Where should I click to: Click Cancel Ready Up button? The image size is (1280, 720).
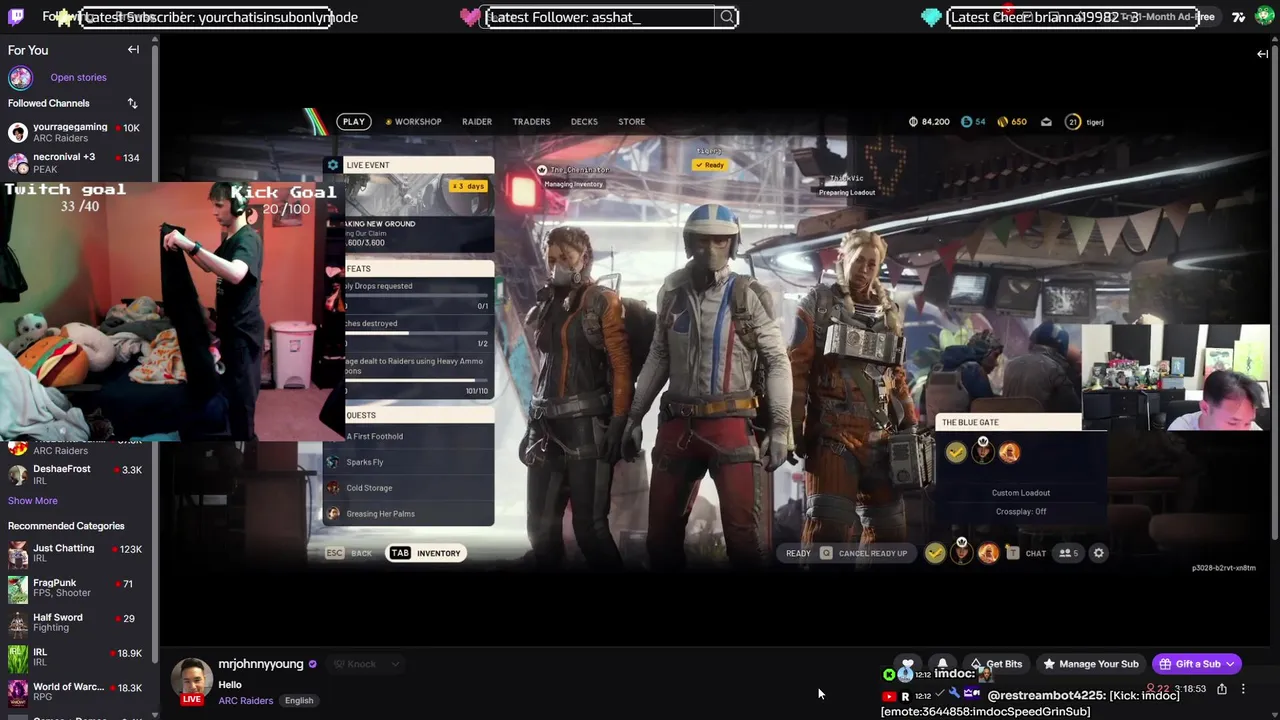863,553
